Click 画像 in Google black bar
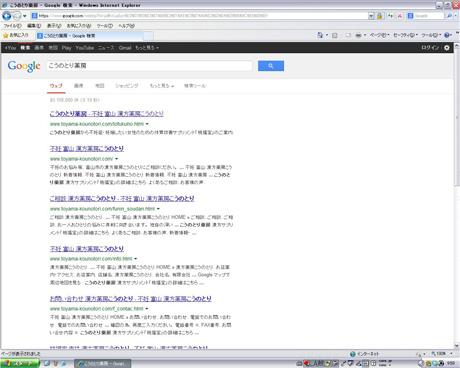This screenshot has height=368, width=460. (39, 48)
